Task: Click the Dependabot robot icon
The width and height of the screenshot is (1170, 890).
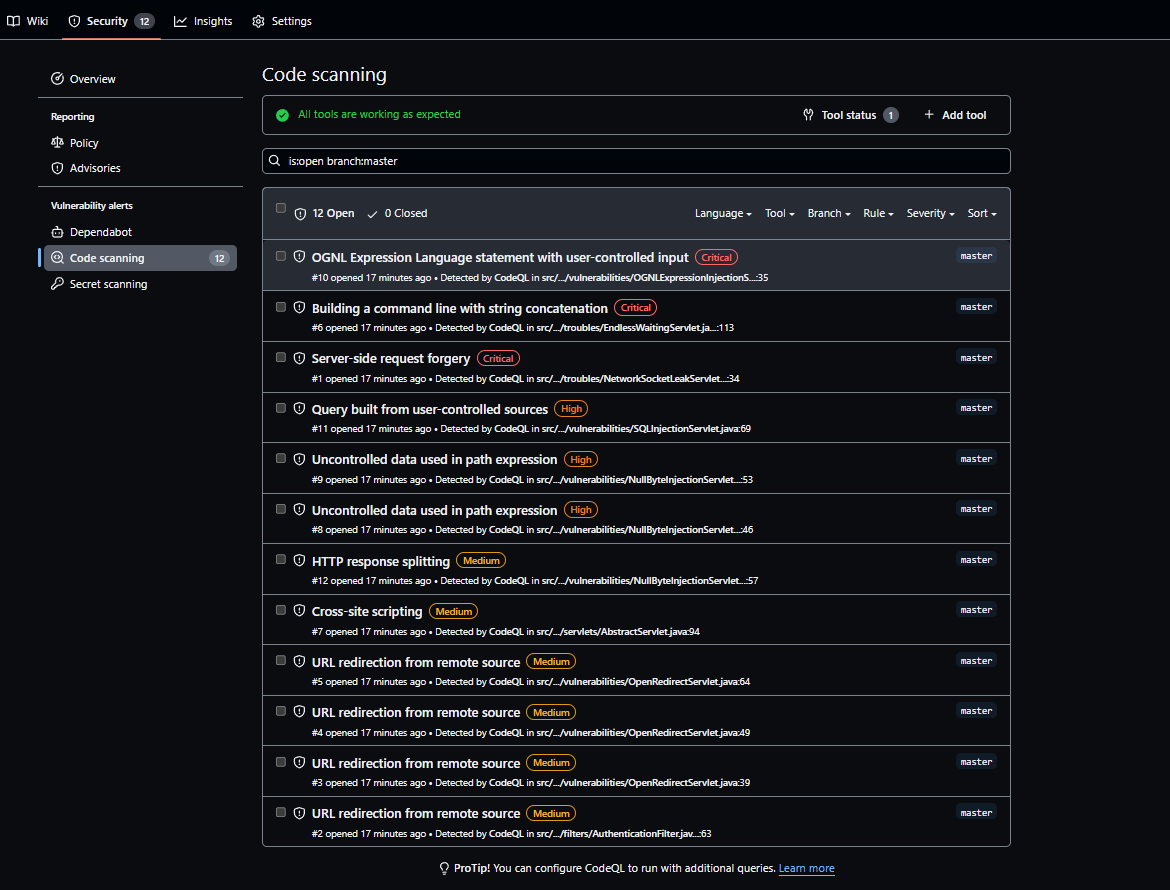Action: point(58,232)
